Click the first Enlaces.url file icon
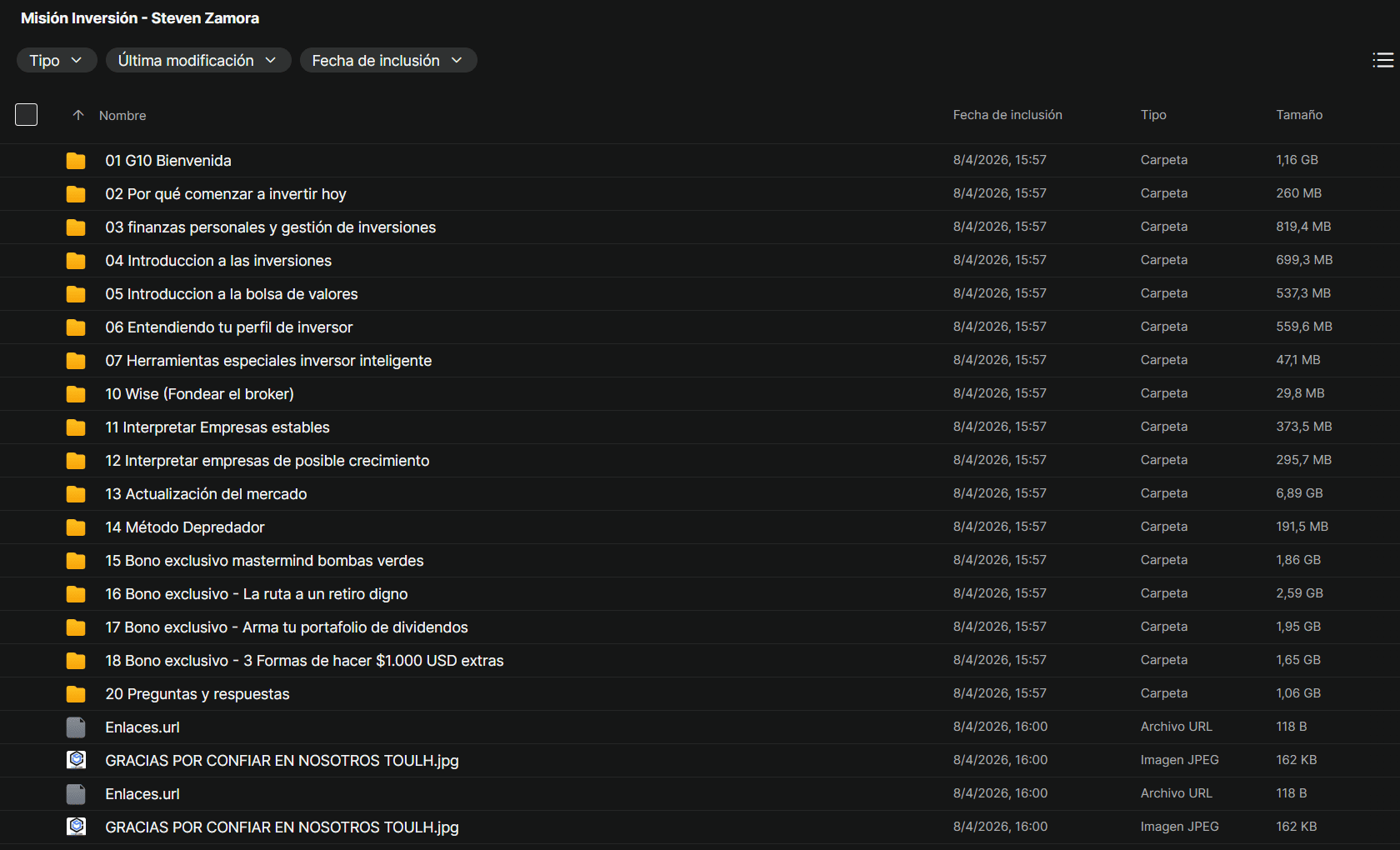1400x850 pixels. coord(76,727)
